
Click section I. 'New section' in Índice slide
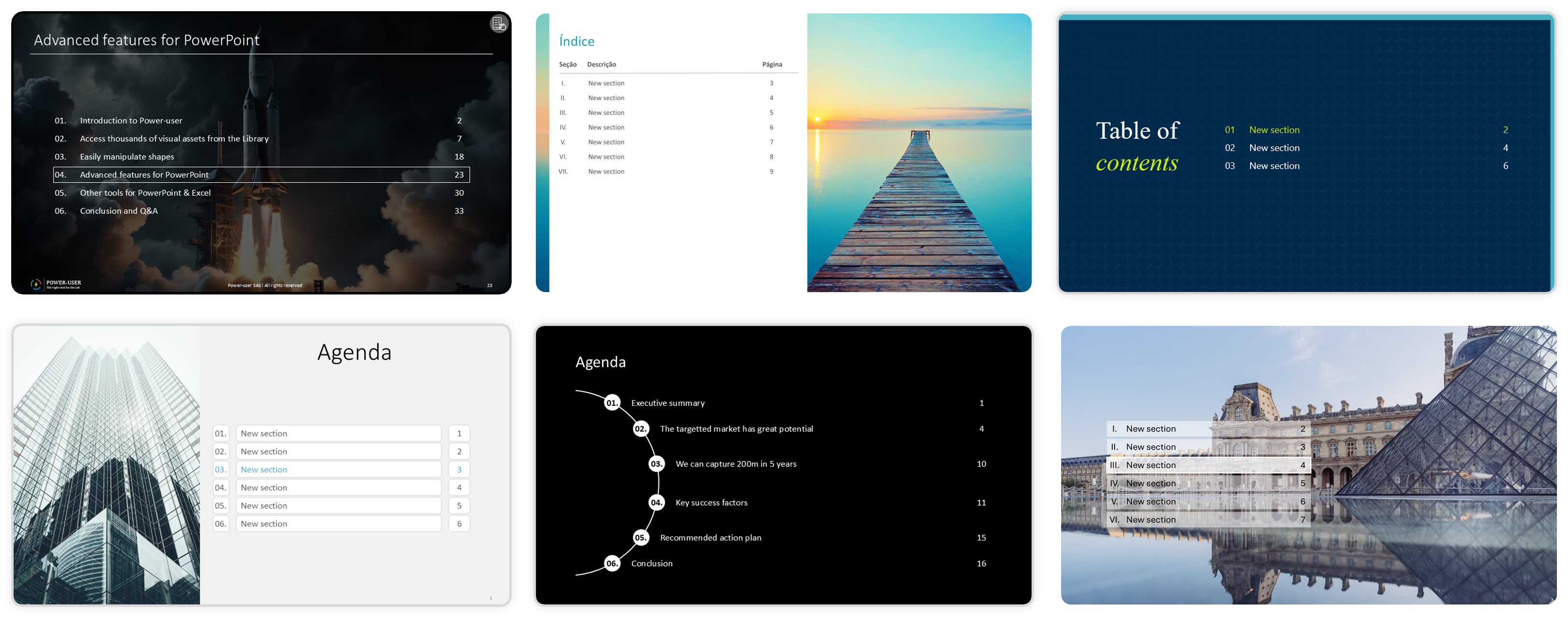(606, 83)
